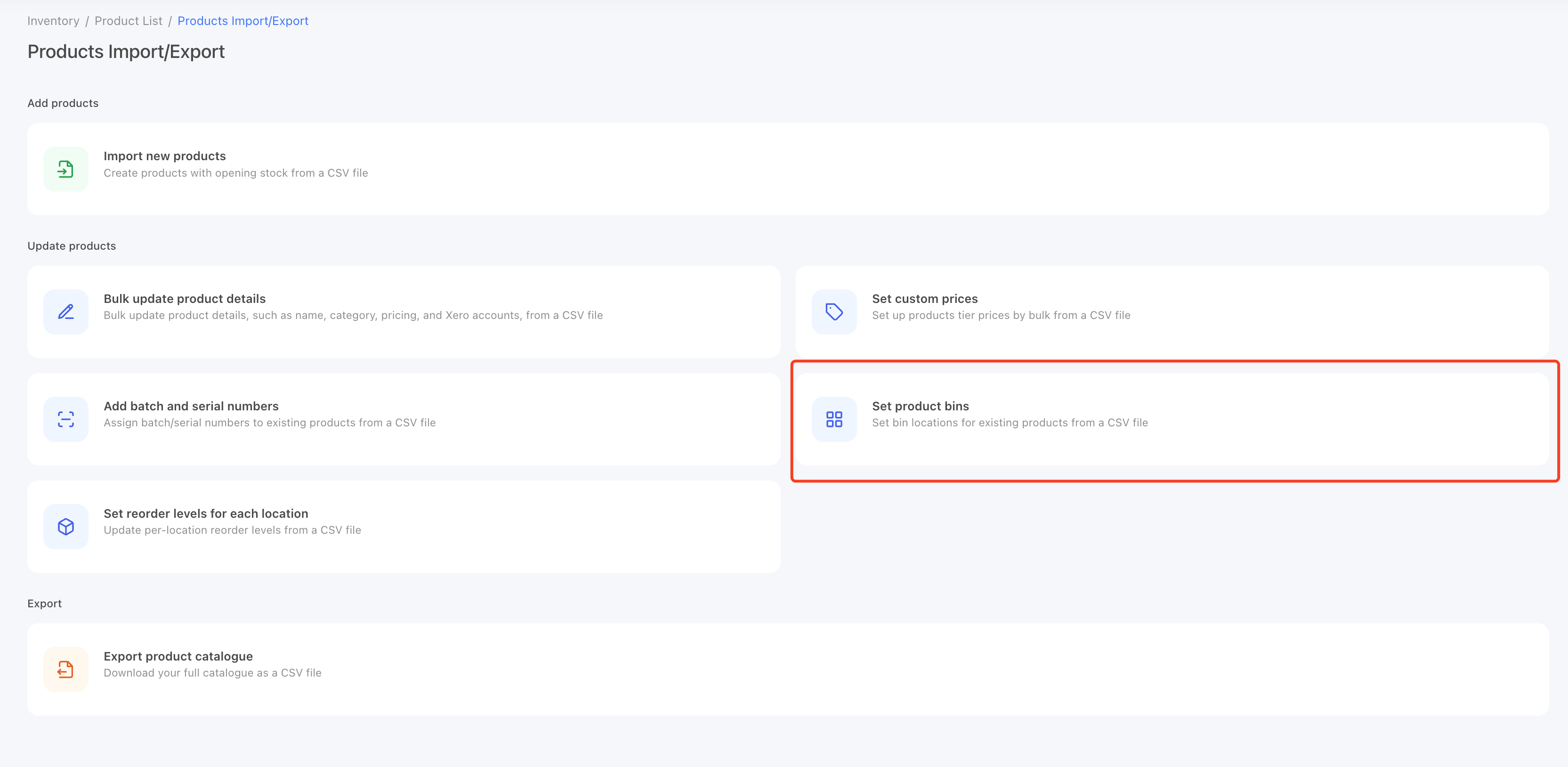This screenshot has height=767, width=1568.
Task: Click 'Download your full catalogue as a CSV file' description
Action: (212, 673)
